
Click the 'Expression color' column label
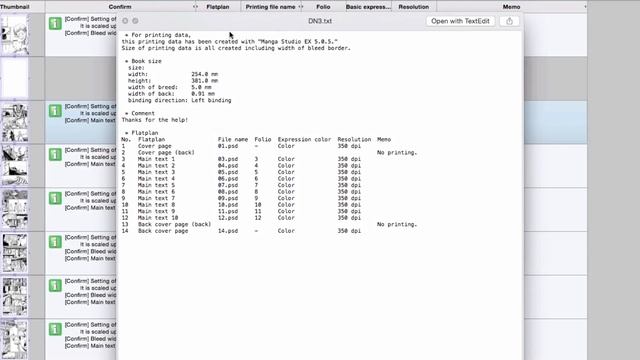304,140
